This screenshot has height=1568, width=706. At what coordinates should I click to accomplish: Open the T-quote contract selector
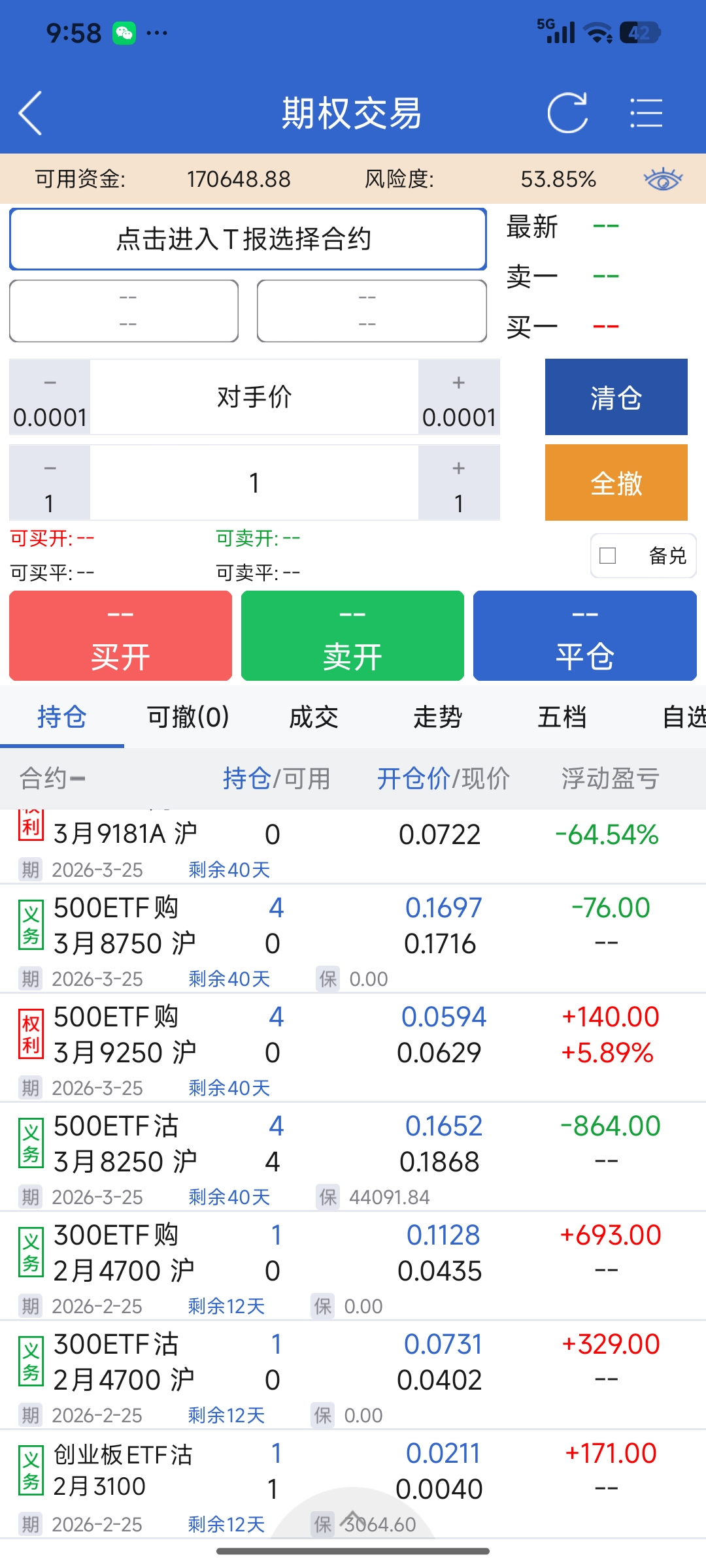(x=248, y=239)
